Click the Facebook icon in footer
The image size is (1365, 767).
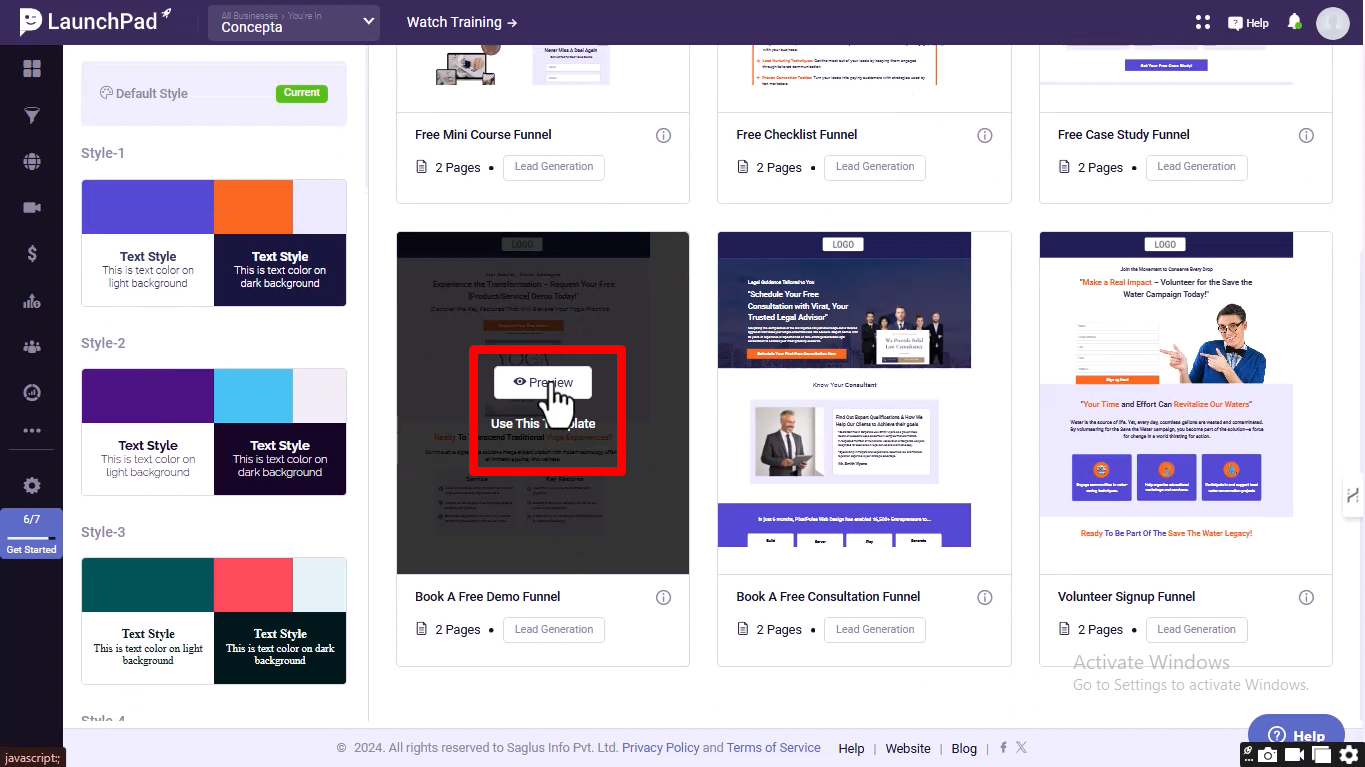[1003, 747]
